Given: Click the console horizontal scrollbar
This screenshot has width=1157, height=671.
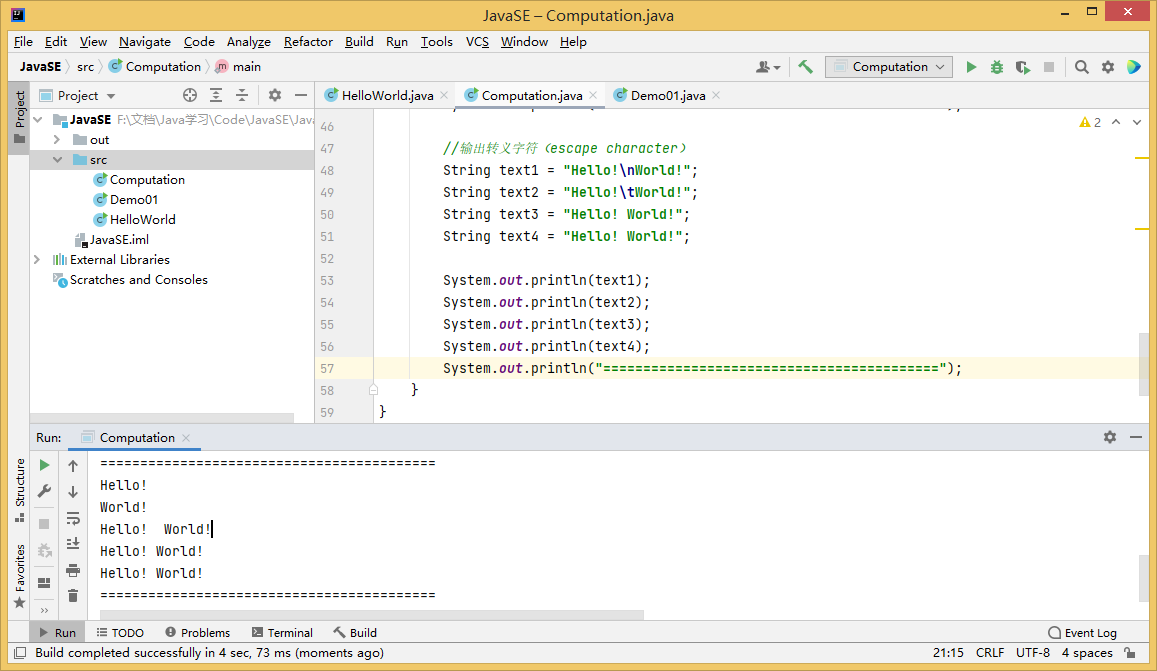Looking at the screenshot, I should point(372,615).
